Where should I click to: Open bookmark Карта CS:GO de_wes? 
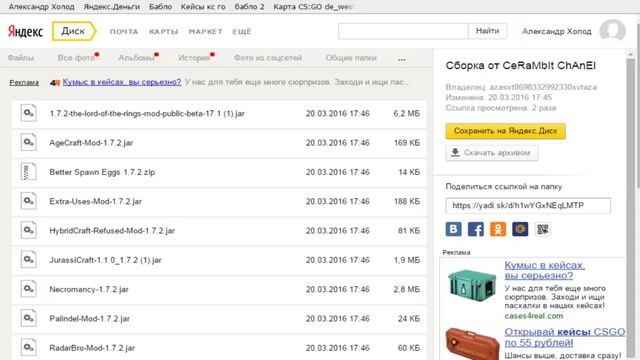click(x=313, y=7)
